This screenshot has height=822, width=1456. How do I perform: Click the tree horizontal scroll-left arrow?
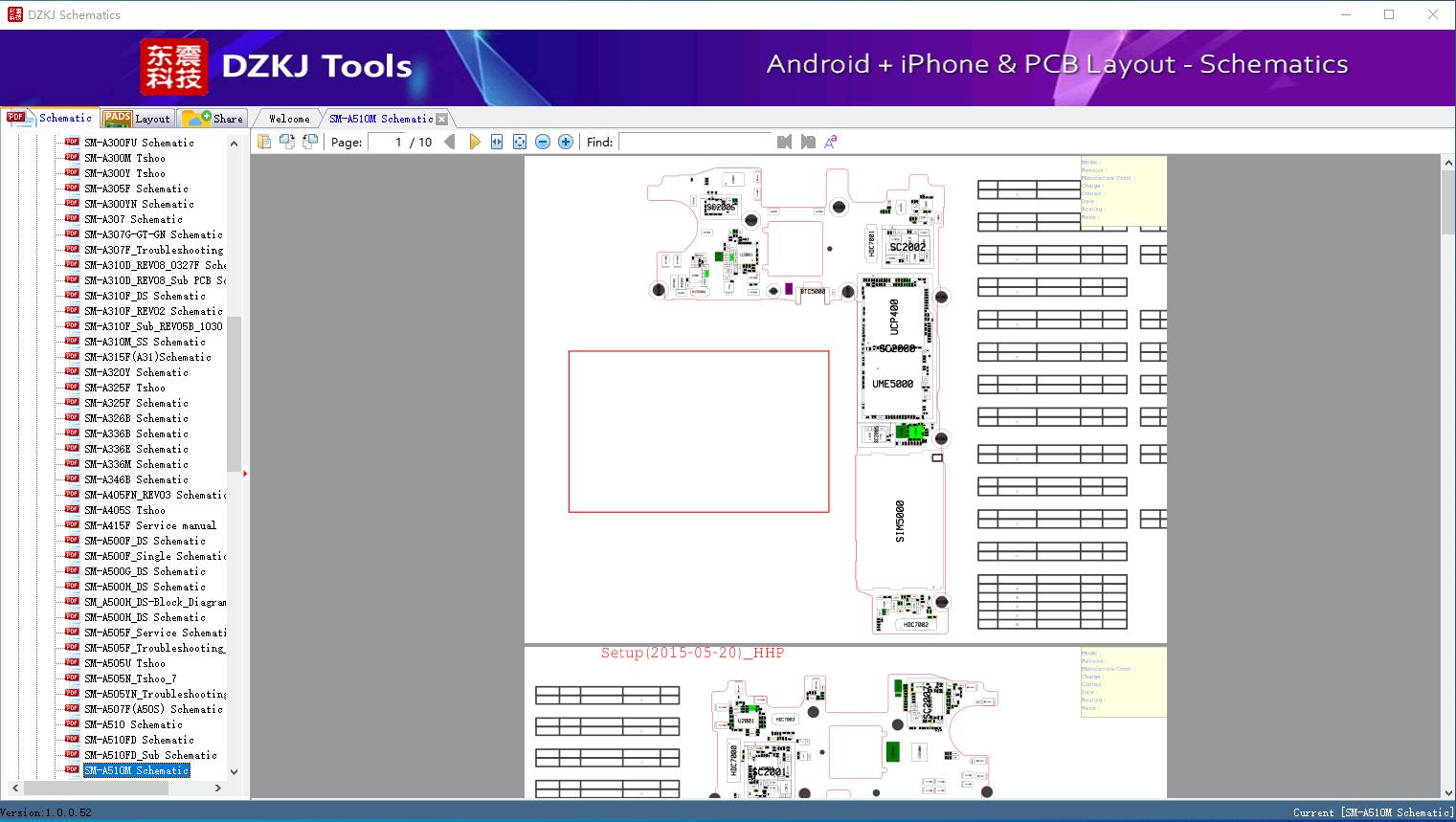pos(13,789)
